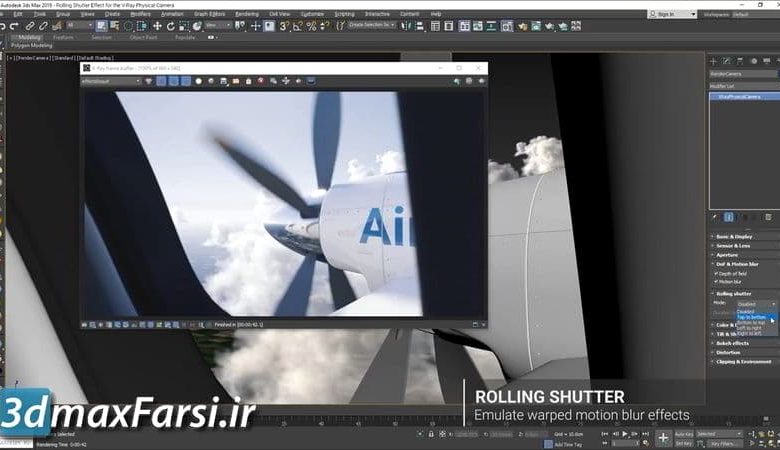Select VRayPhysicalCamera in modifier stack
The height and width of the screenshot is (450, 780).
[744, 97]
